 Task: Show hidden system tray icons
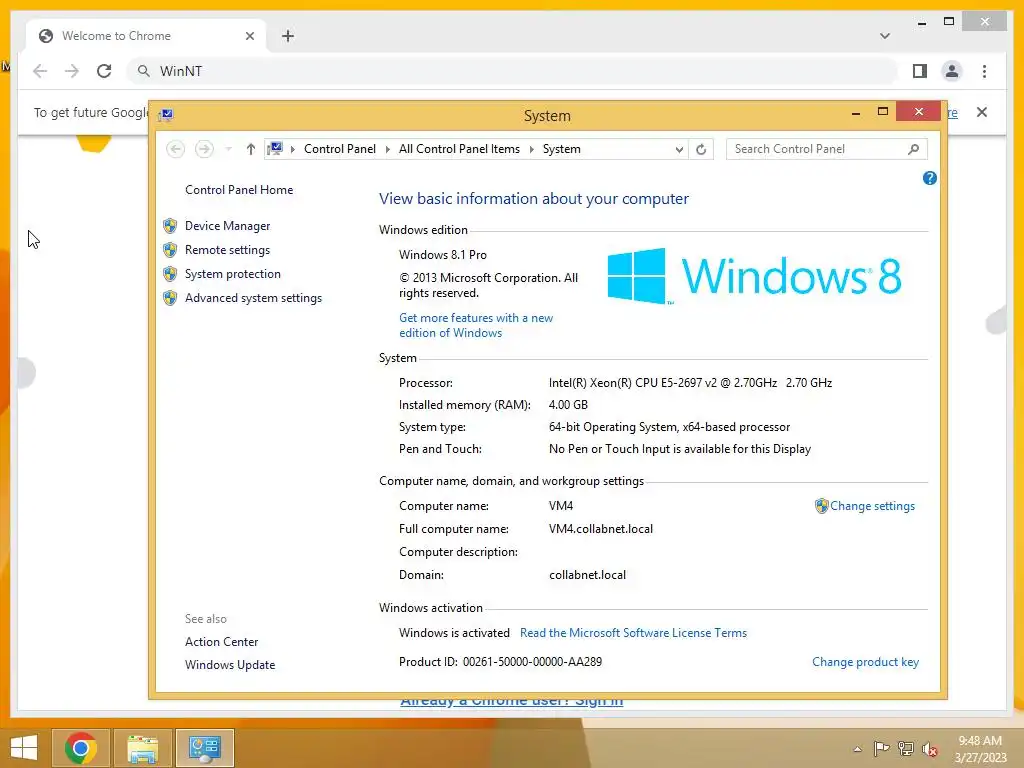pyautogui.click(x=857, y=749)
